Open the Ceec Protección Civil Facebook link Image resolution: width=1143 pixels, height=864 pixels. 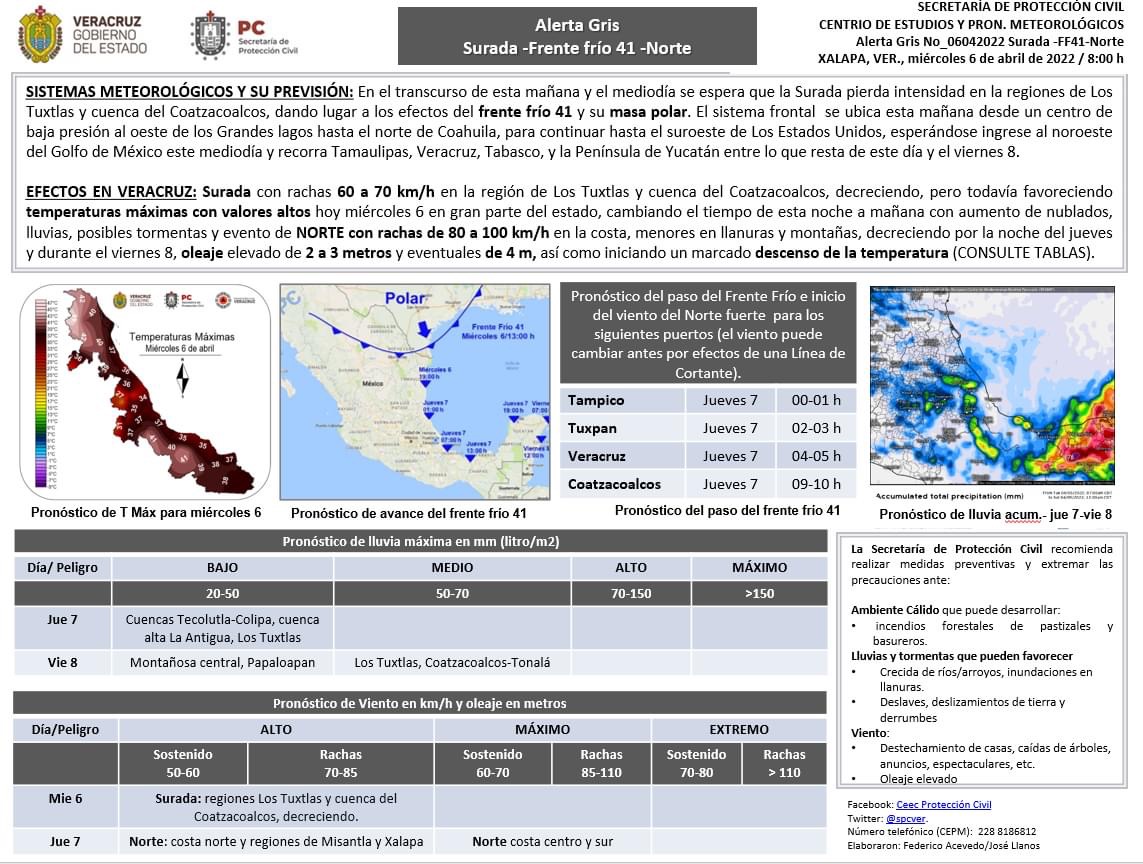[x=943, y=804]
